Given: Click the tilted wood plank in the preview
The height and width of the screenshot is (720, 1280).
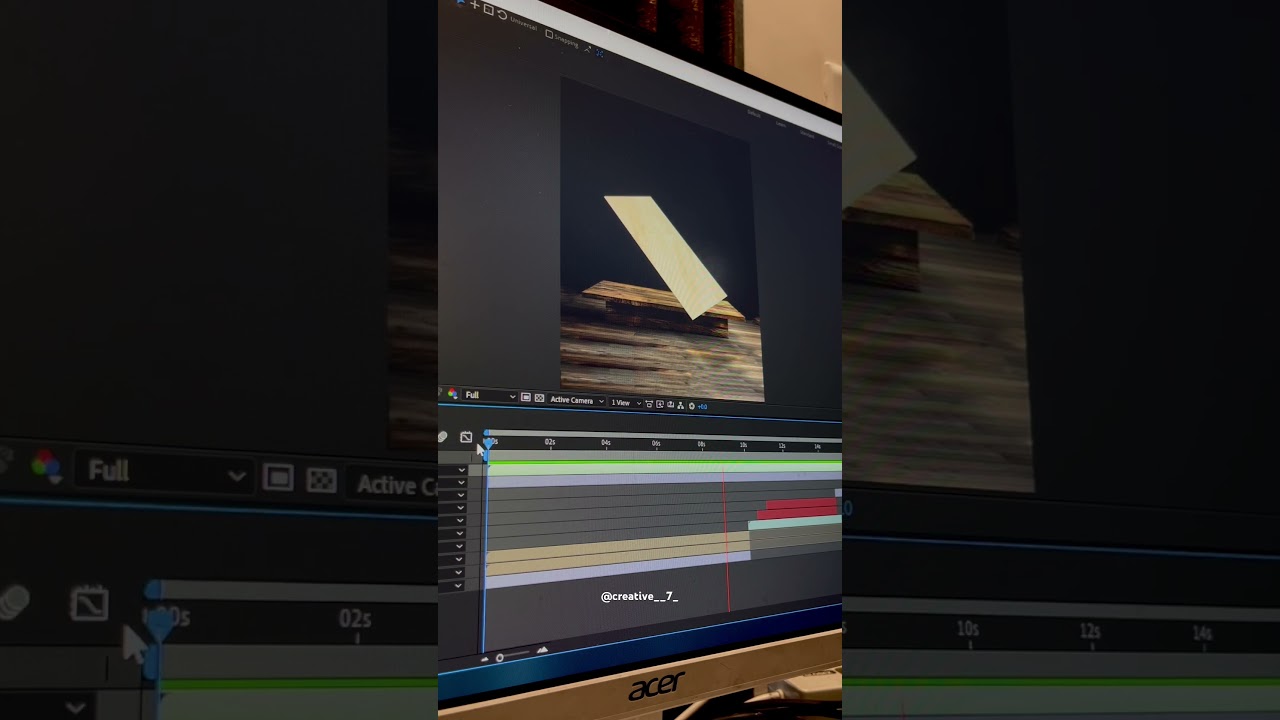Looking at the screenshot, I should click(x=666, y=256).
